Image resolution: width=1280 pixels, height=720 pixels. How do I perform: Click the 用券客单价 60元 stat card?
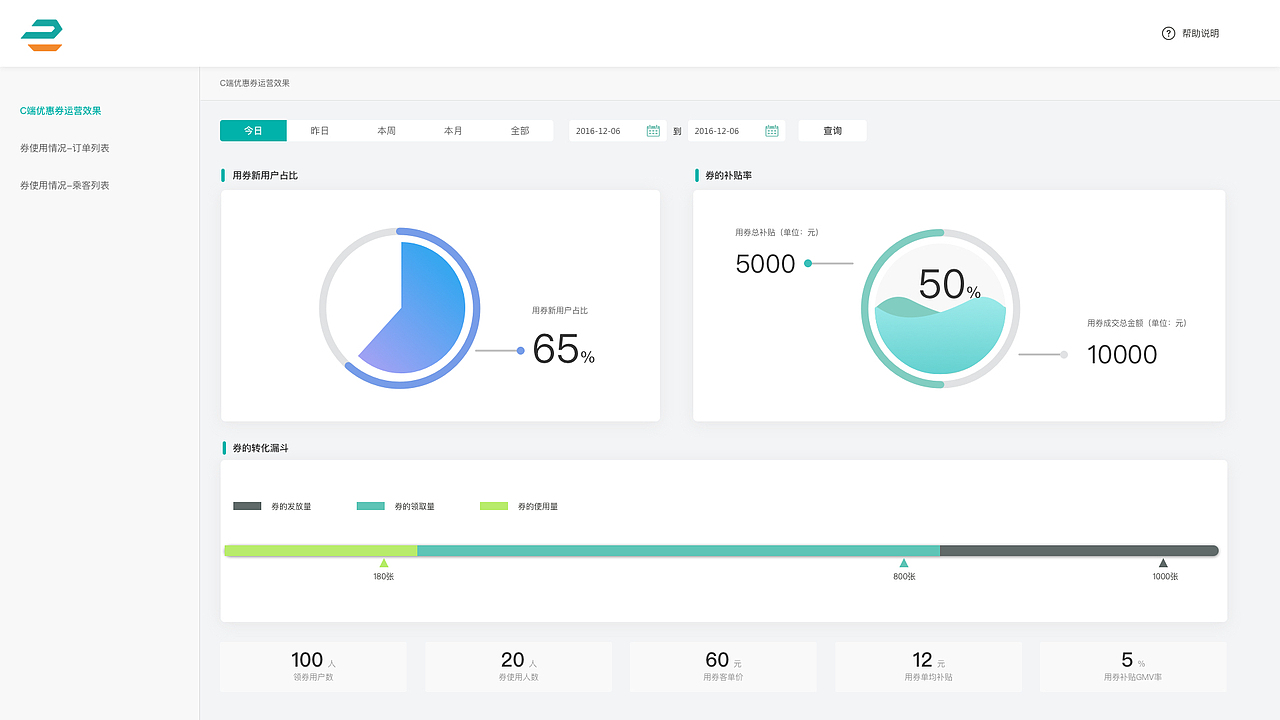tap(723, 666)
